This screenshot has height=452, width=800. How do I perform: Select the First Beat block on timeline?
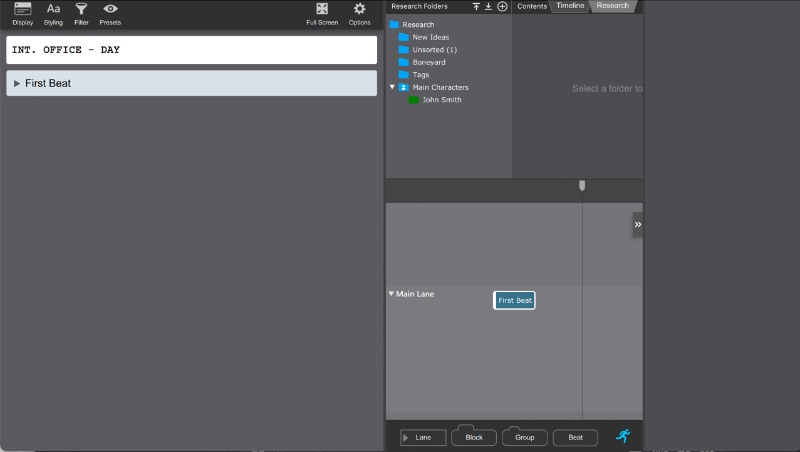click(x=514, y=300)
